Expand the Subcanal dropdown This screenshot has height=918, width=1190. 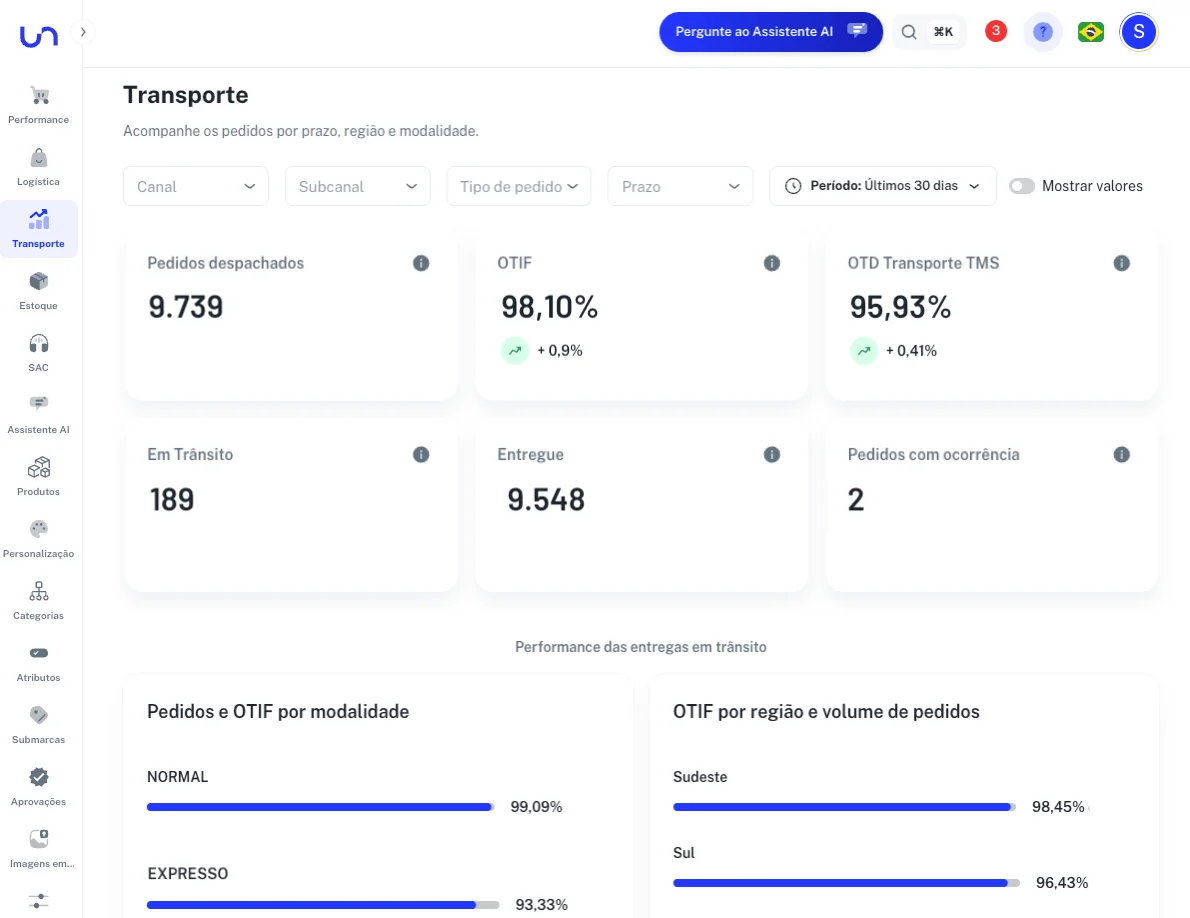(357, 186)
